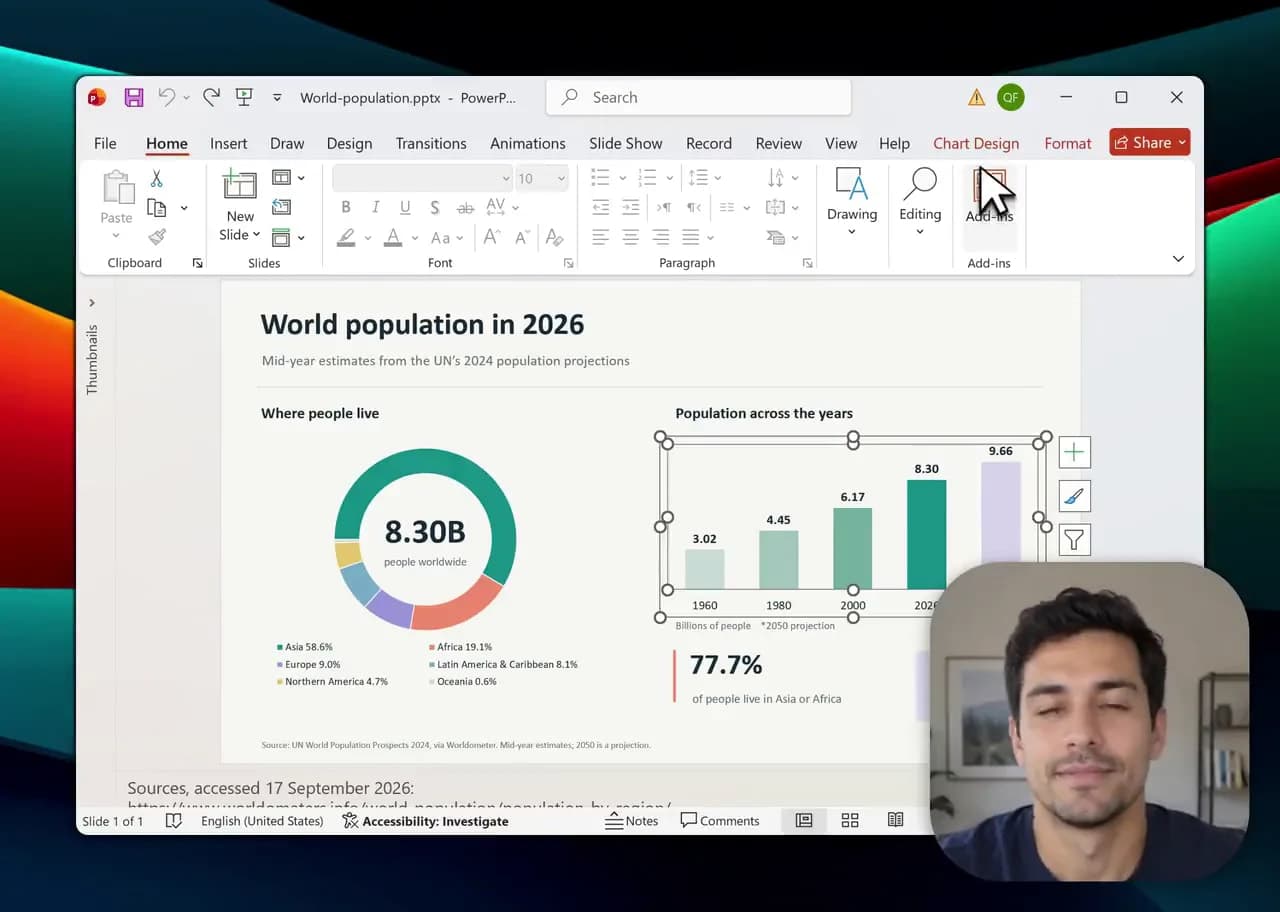The image size is (1280, 912).
Task: Toggle Underline formatting
Action: pos(405,208)
